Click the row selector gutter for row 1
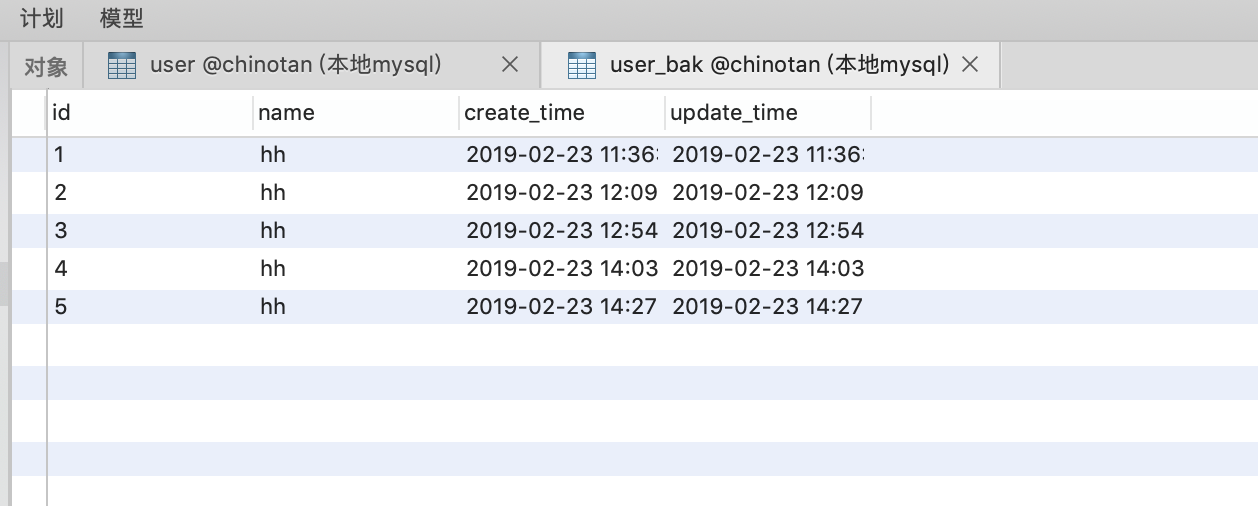This screenshot has height=506, width=1258. point(29,155)
